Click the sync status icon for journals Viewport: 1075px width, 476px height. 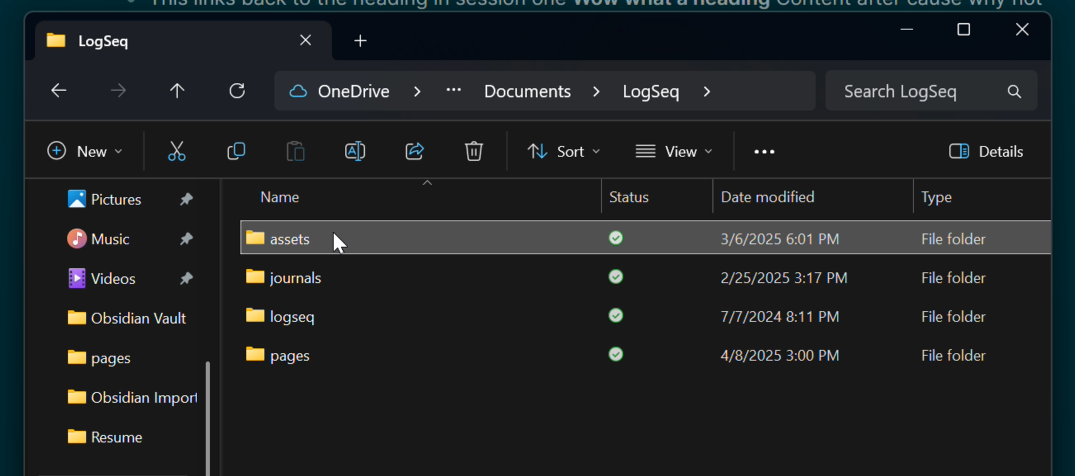pyautogui.click(x=616, y=277)
